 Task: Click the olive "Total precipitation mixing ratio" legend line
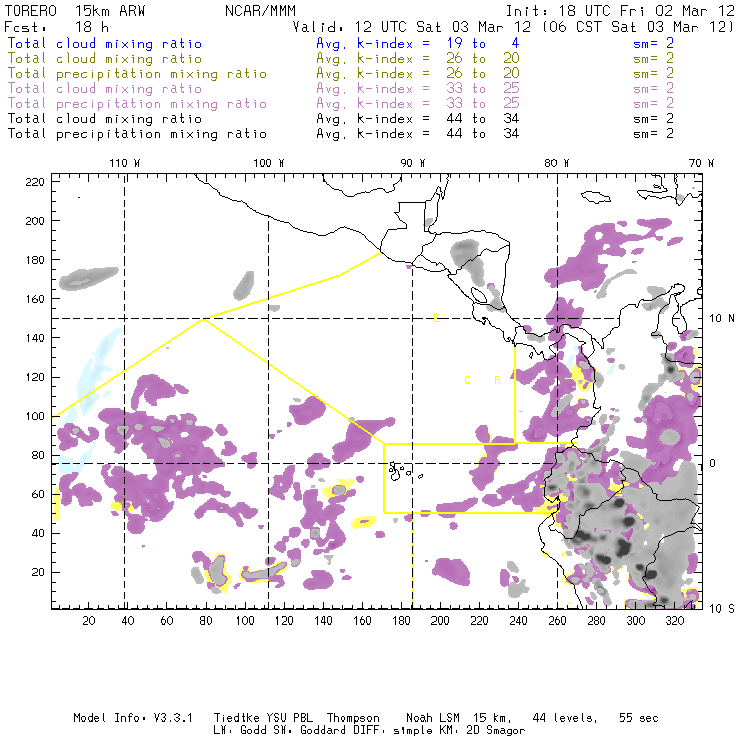coord(137,74)
